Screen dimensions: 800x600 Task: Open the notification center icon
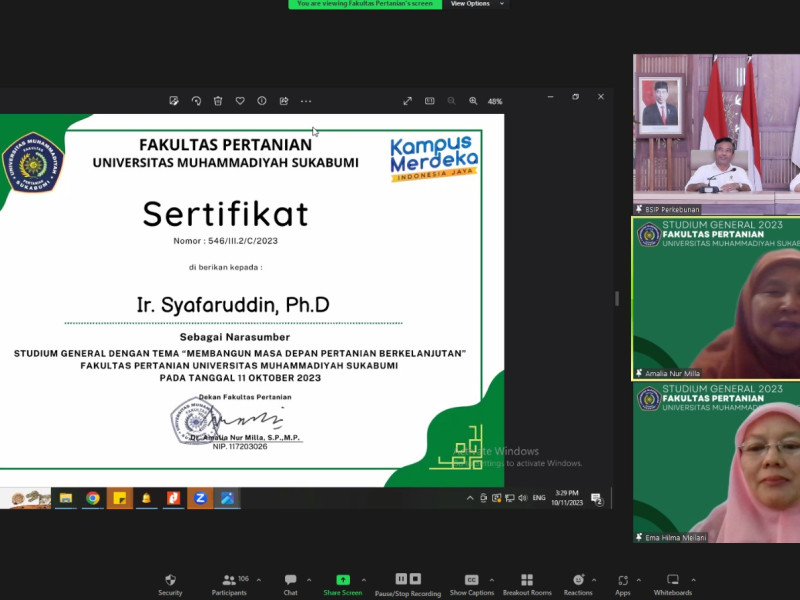pyautogui.click(x=596, y=498)
